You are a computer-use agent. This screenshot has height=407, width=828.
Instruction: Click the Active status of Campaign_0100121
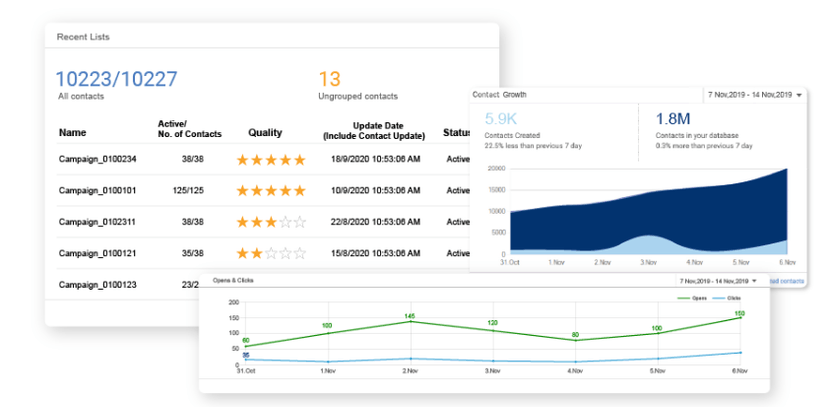tap(458, 254)
